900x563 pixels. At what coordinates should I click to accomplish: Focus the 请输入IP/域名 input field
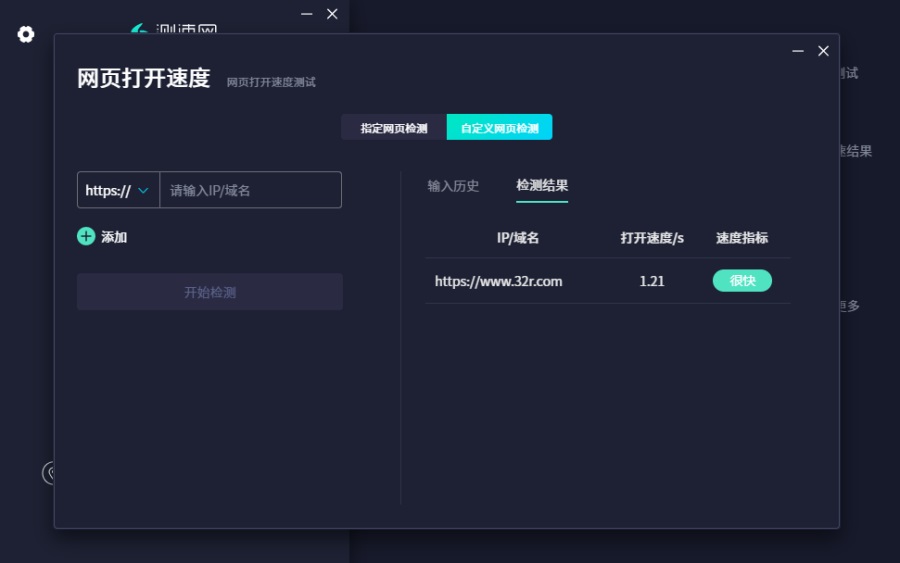tap(250, 190)
